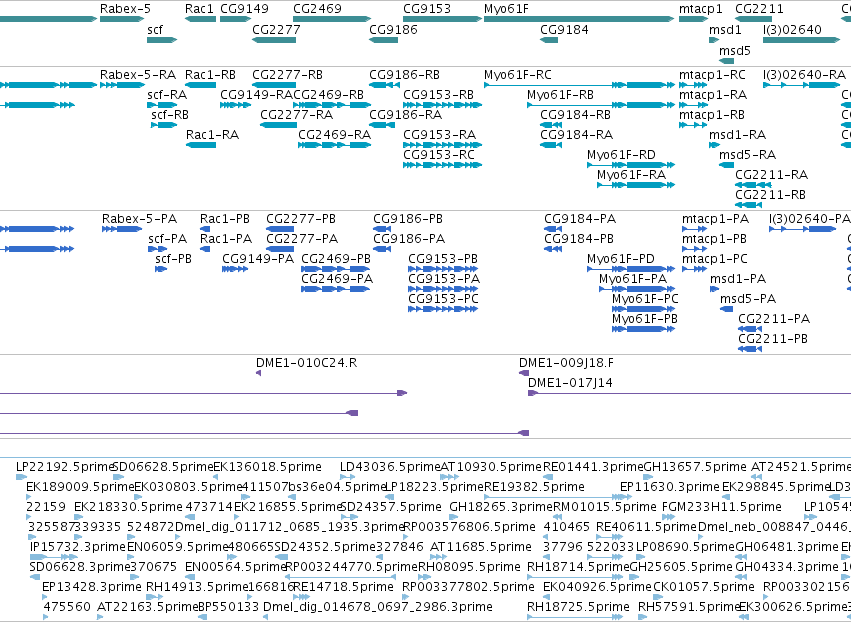The height and width of the screenshot is (622, 851).
Task: Select the LP22192.5prime EST label
Action: [65, 467]
